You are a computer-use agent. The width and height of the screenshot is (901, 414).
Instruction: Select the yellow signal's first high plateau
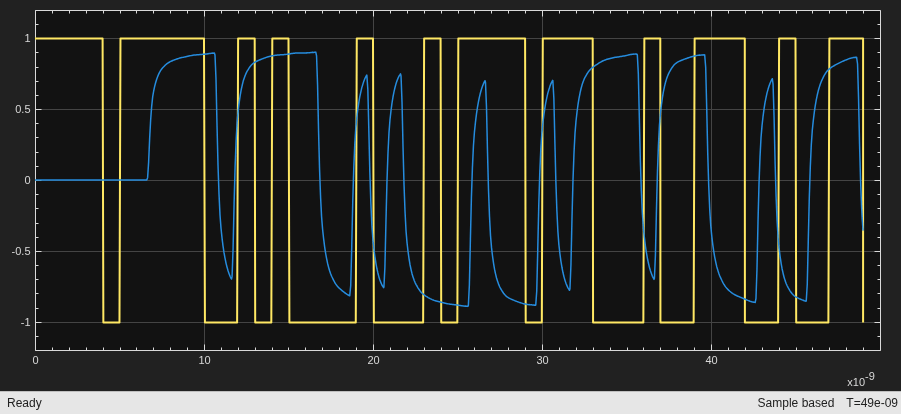point(69,39)
